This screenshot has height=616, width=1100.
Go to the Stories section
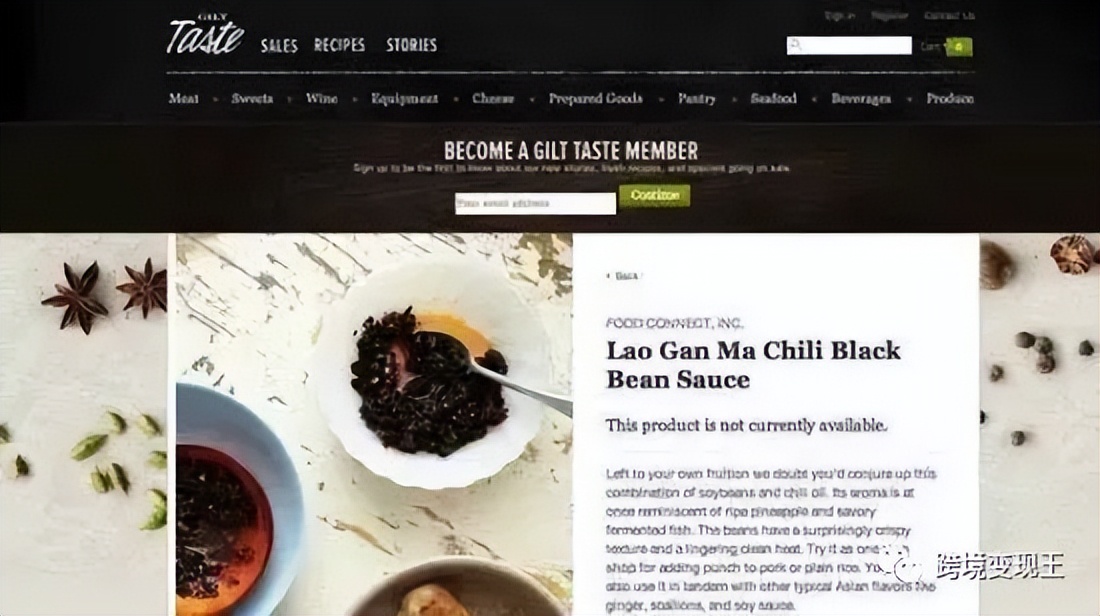point(412,45)
